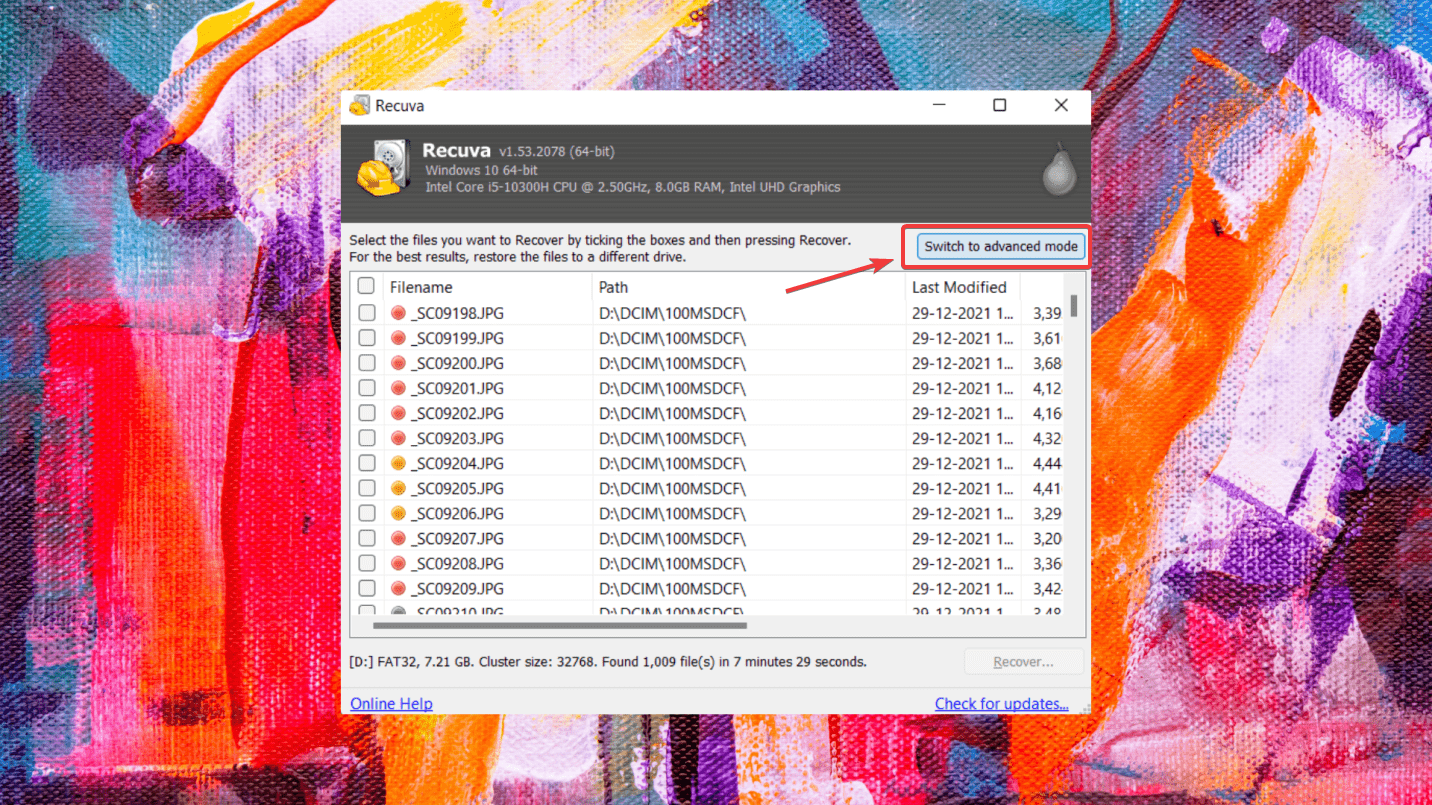Viewport: 1432px width, 805px height.
Task: Tick the checkbox for _SC09206.JPG
Action: point(367,513)
